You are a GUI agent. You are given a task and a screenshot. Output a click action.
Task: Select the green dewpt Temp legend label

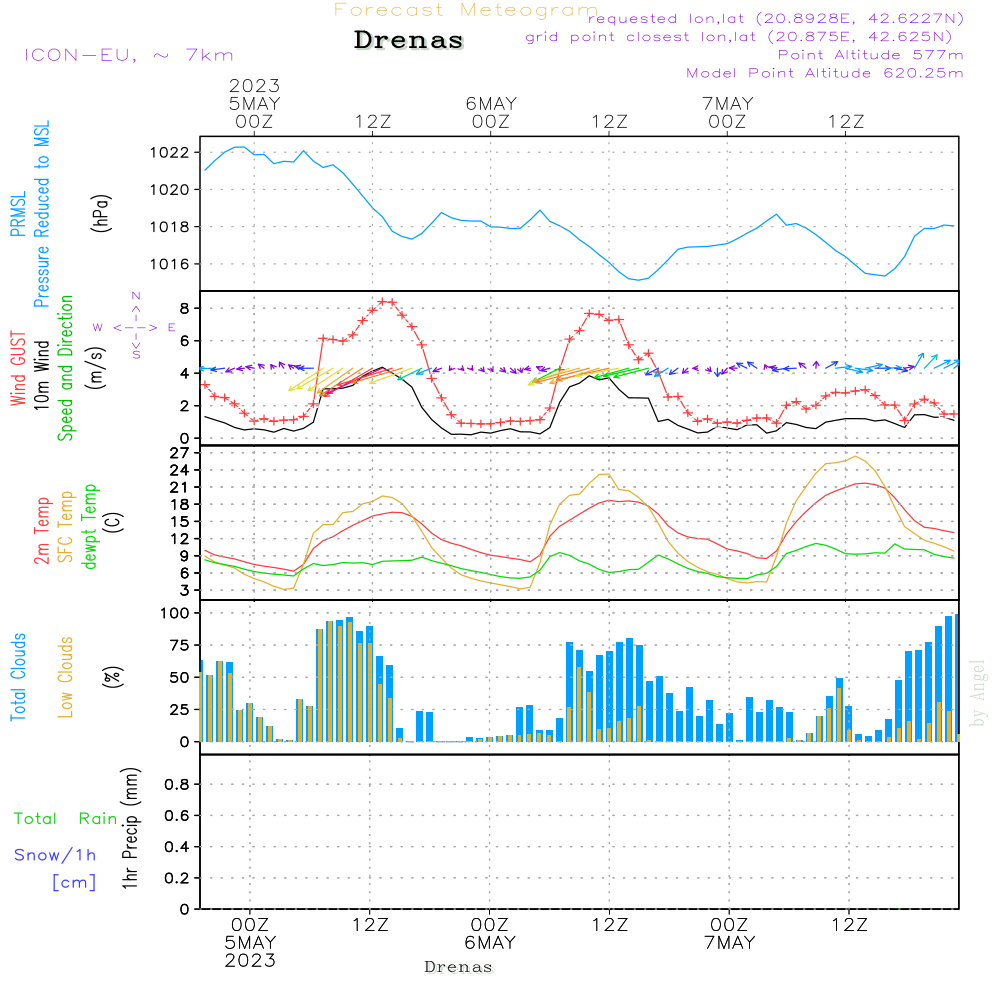tap(91, 527)
